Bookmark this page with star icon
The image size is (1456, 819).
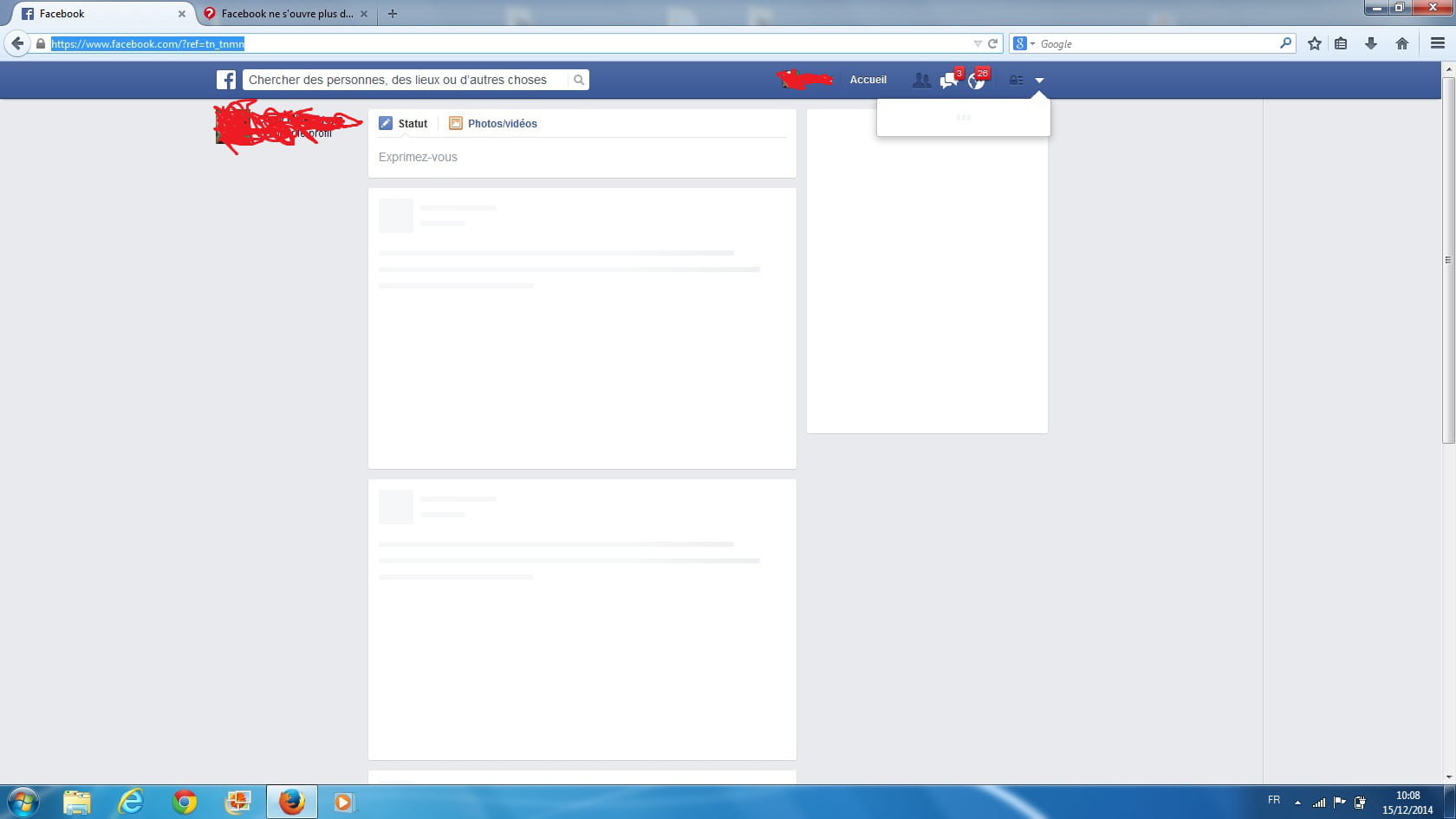pos(1315,43)
